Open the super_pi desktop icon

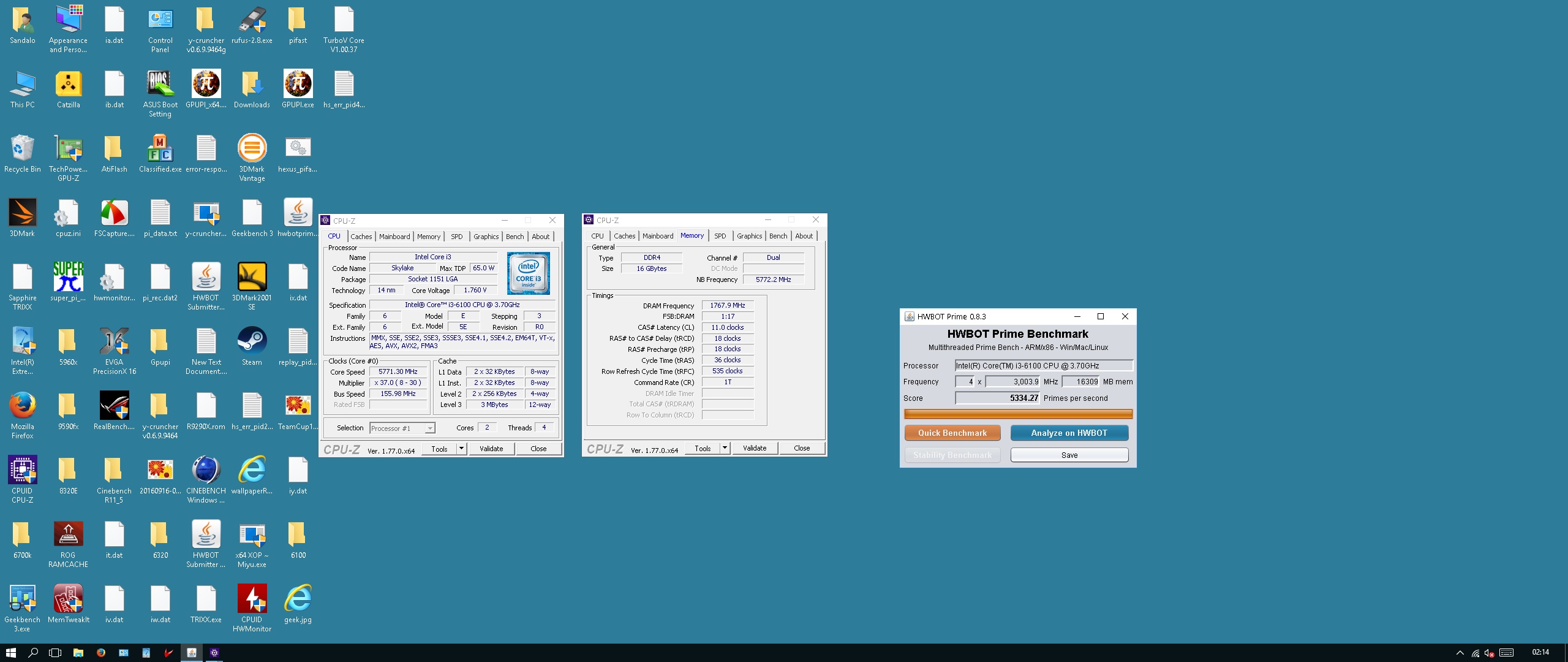(69, 283)
